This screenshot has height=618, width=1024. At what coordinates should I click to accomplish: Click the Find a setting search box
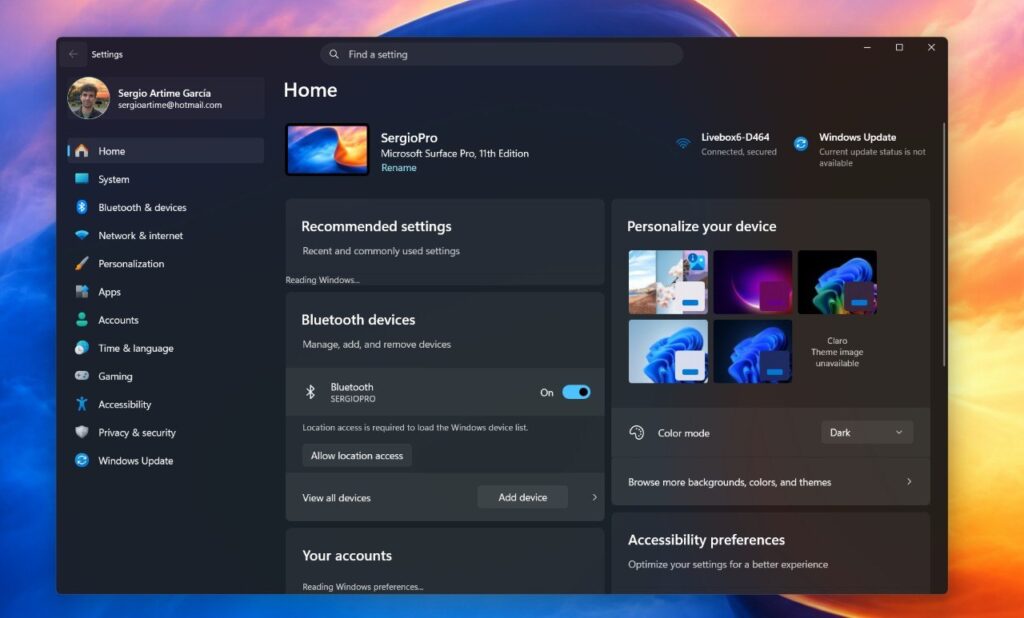tap(502, 54)
